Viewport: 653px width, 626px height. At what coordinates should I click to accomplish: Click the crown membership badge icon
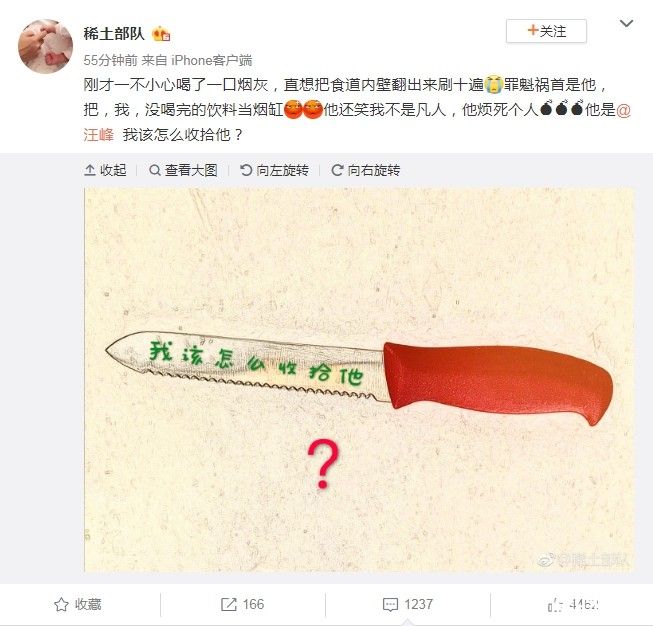click(161, 34)
